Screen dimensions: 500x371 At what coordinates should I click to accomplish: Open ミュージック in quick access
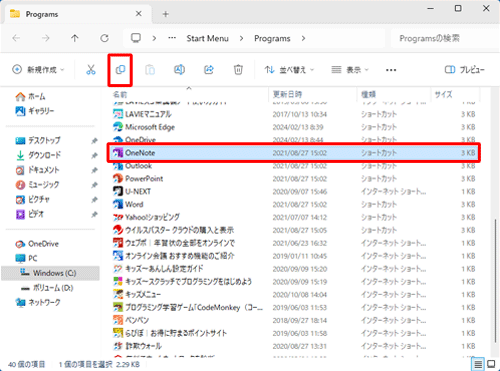37,185
